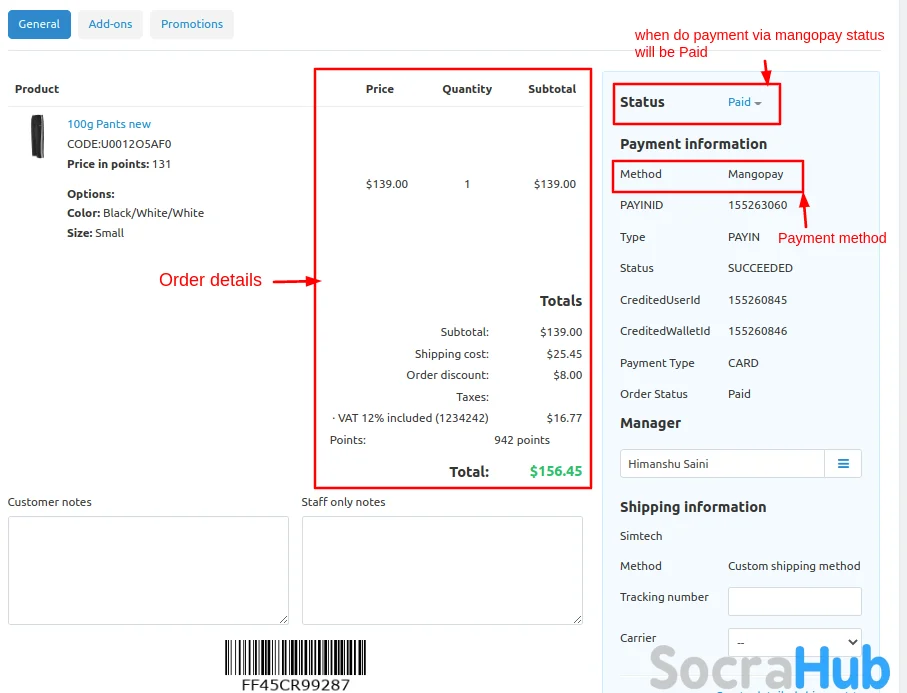Open the Paid status dropdown

pyautogui.click(x=740, y=102)
